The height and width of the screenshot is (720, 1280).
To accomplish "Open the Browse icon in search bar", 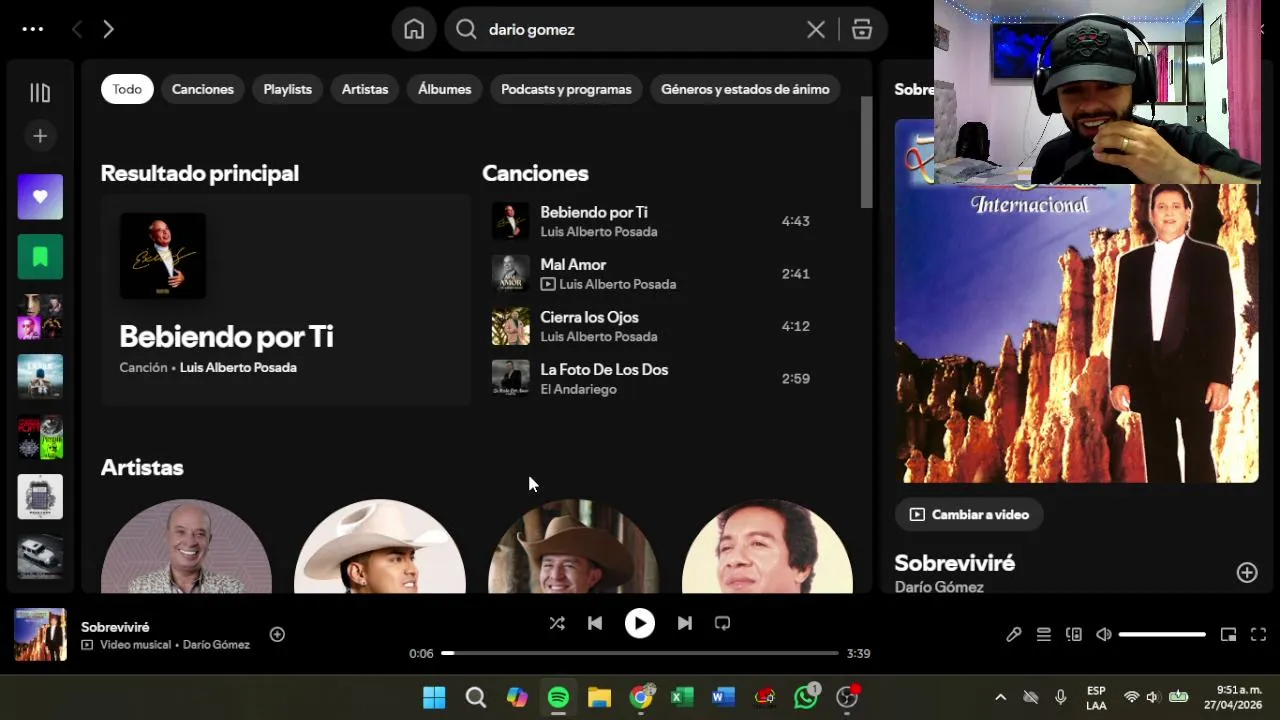I will [862, 29].
